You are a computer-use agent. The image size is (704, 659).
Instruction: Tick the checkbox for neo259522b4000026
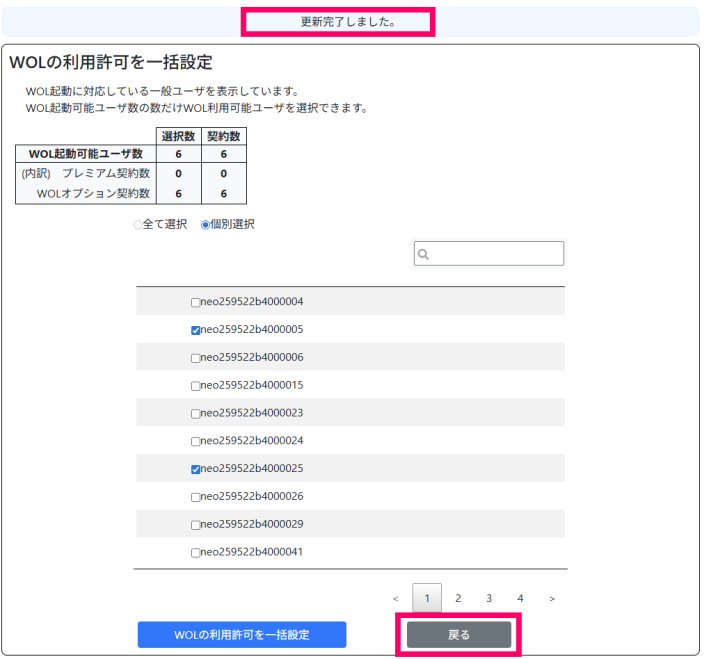tap(195, 497)
